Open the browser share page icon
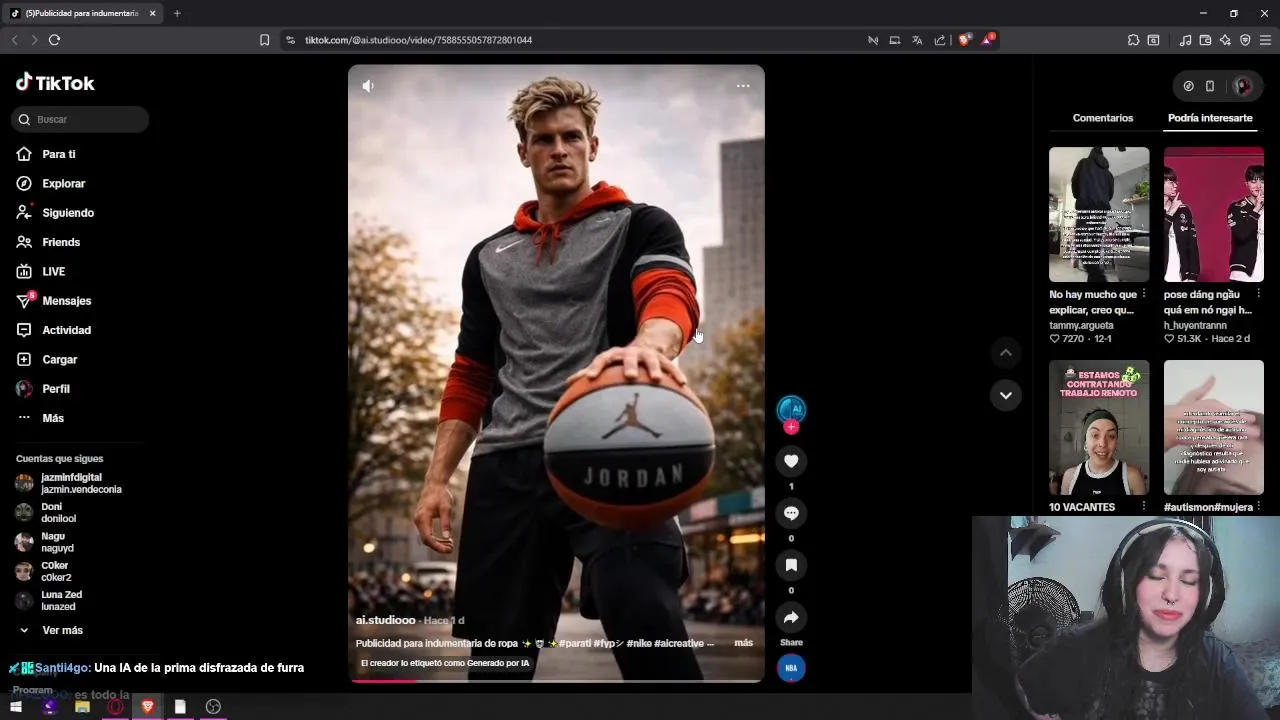Screen dimensions: 1280x720 (940, 40)
